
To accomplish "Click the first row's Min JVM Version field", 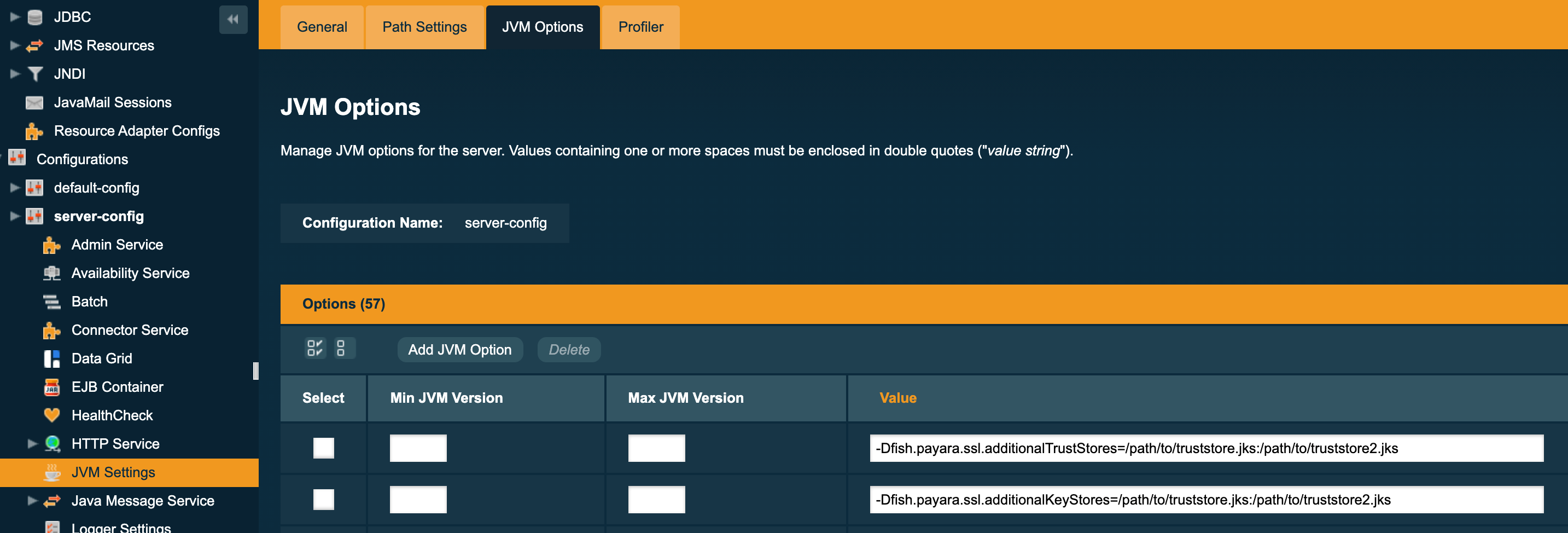I will point(418,448).
